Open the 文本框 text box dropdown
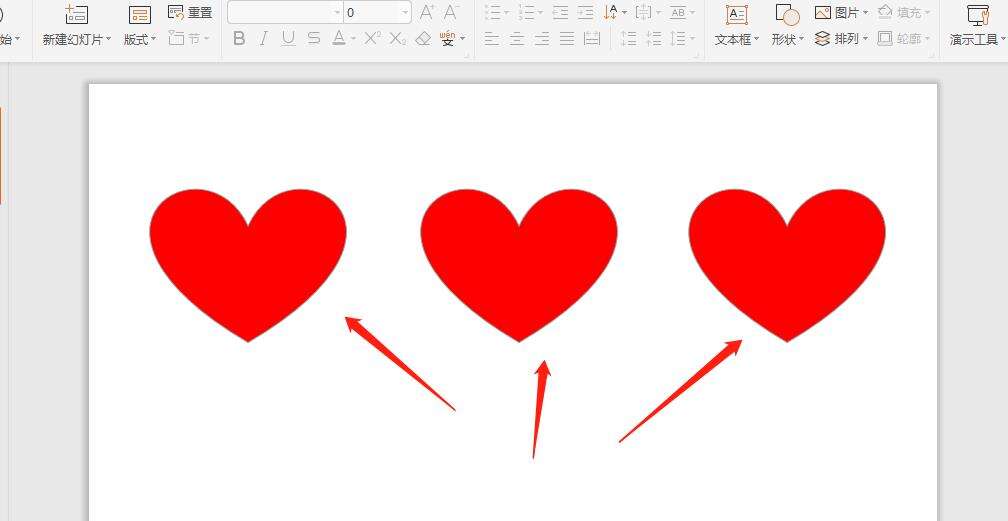This screenshot has width=1008, height=521. (x=757, y=39)
